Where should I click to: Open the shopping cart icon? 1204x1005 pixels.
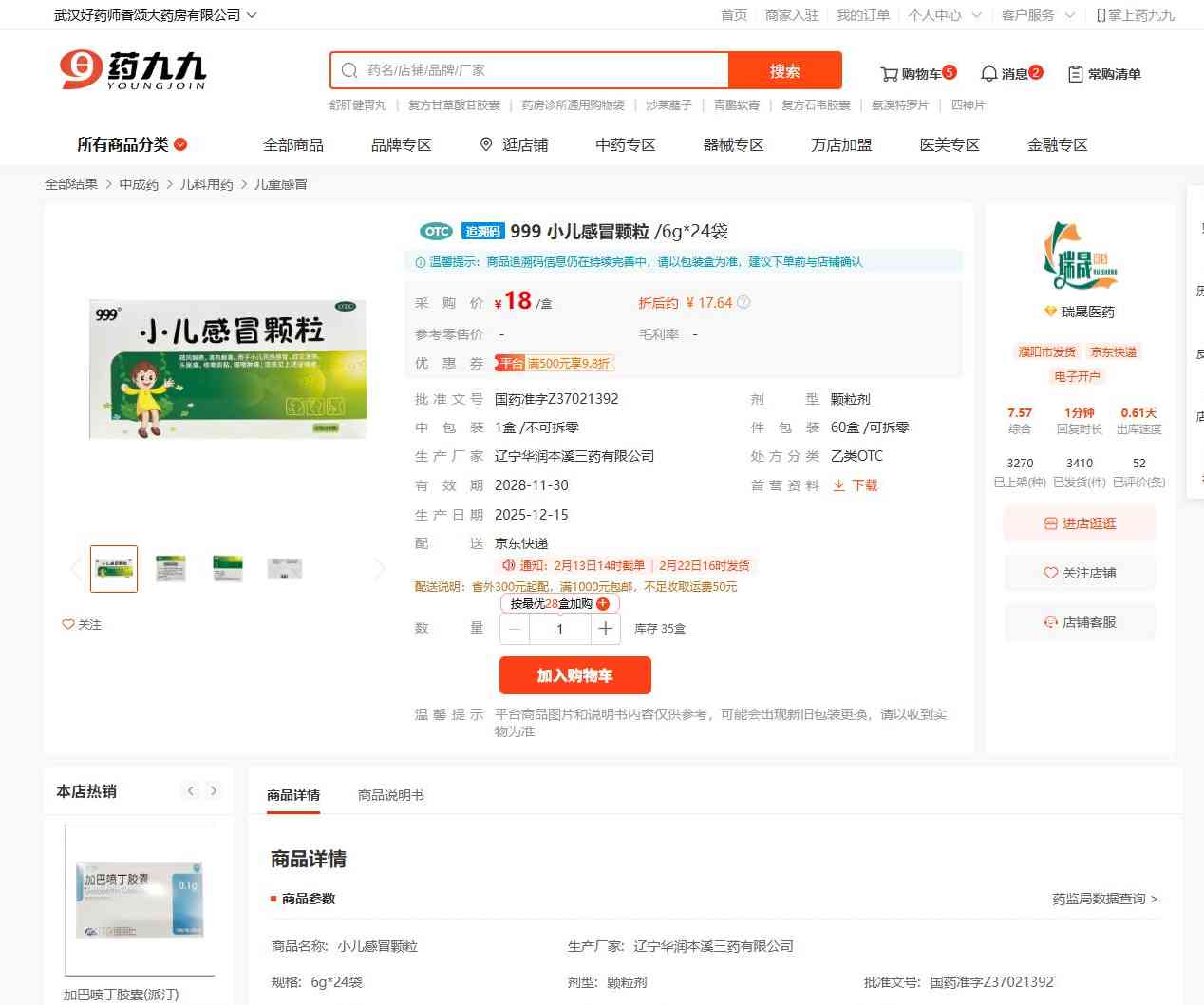tap(890, 74)
